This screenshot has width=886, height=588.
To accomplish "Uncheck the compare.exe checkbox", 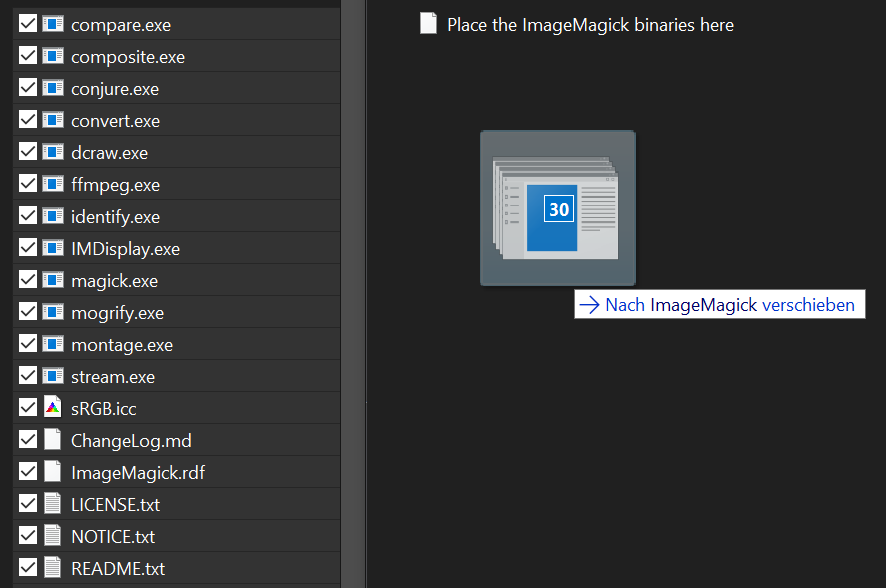I will [x=28, y=24].
